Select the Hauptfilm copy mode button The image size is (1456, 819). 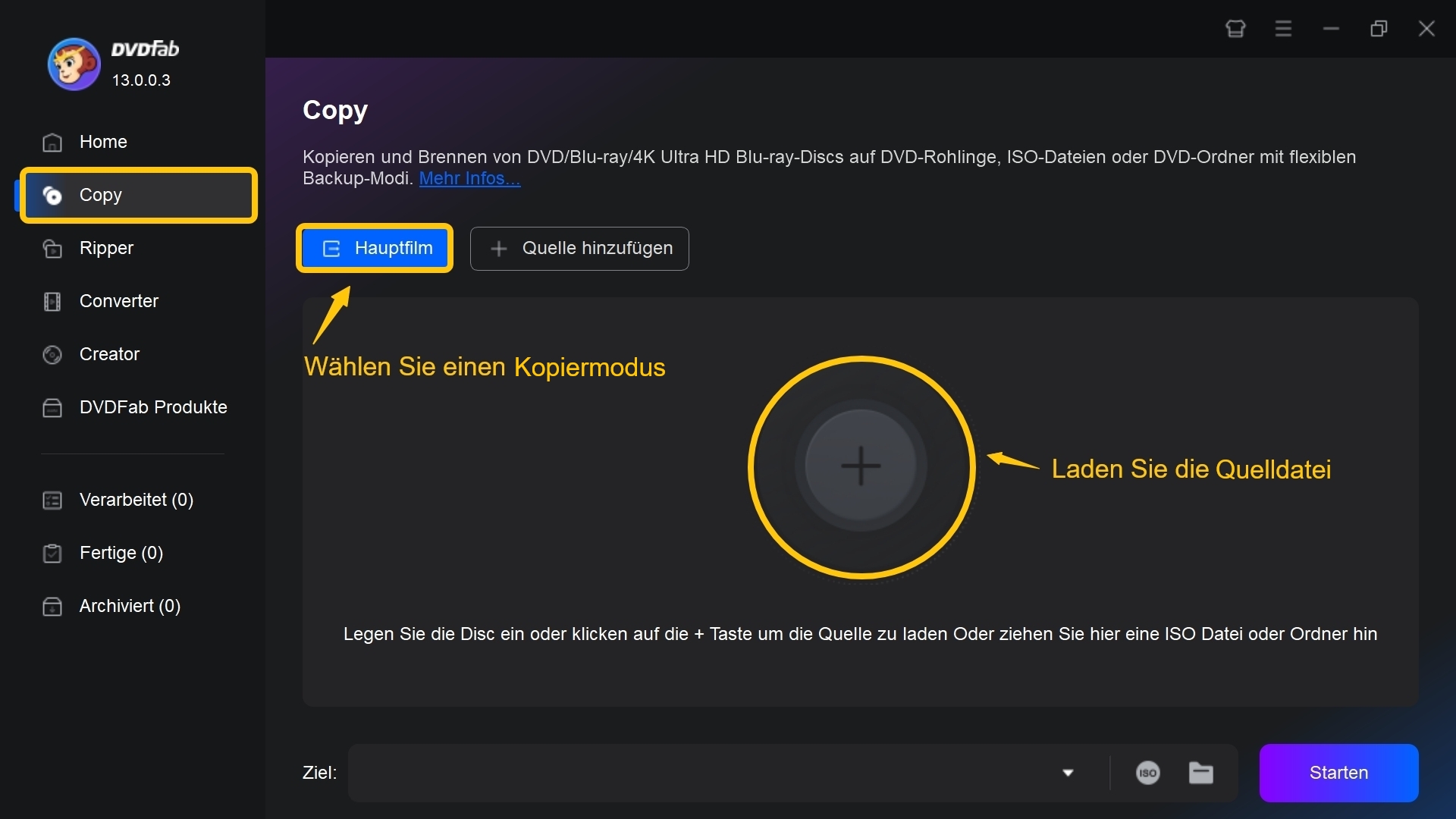[x=377, y=248]
